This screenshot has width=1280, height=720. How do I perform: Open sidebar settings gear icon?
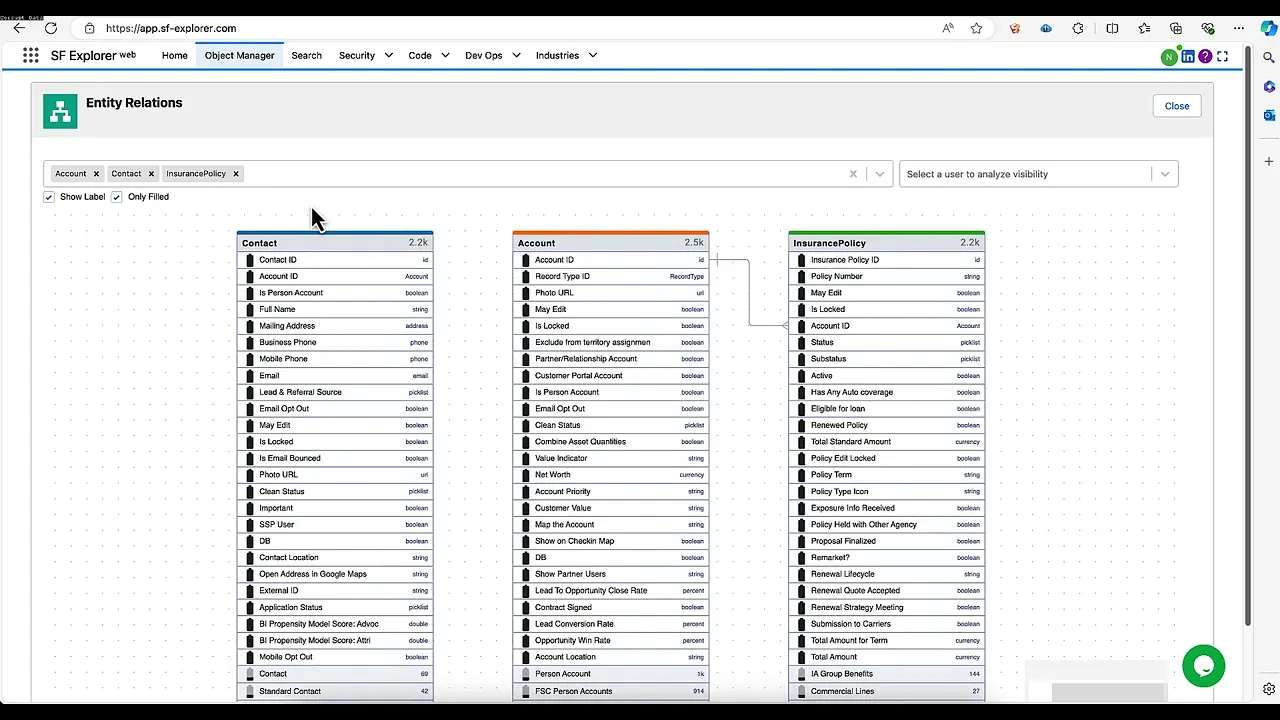click(1268, 689)
